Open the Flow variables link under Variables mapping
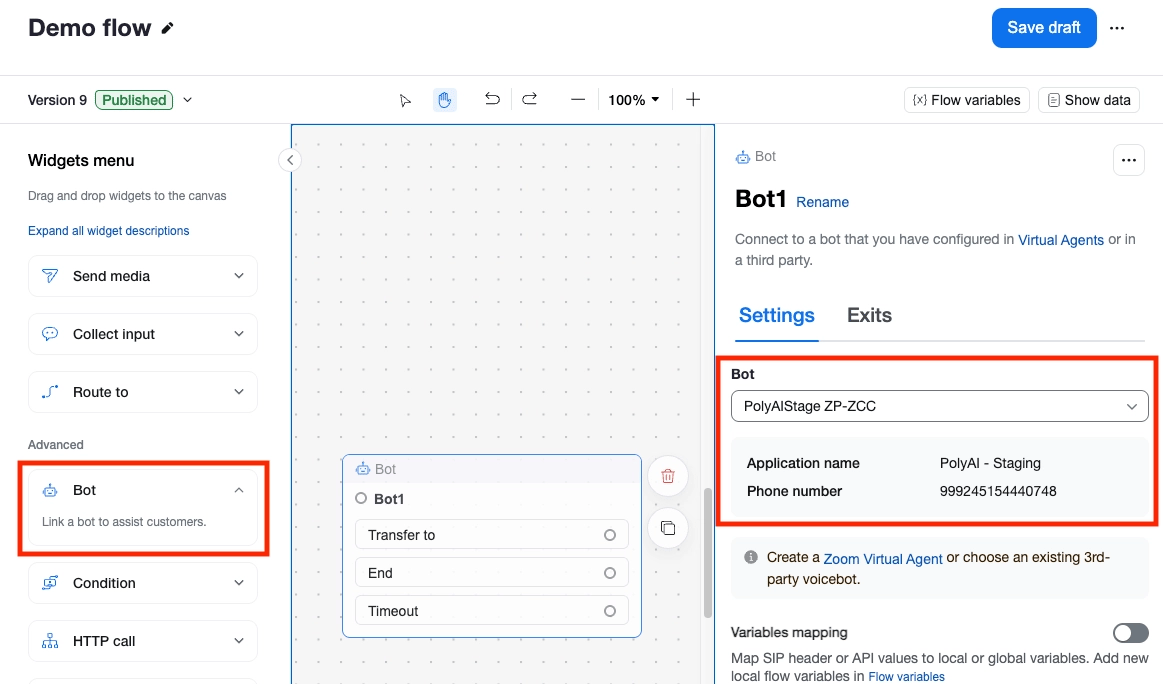 tap(906, 677)
